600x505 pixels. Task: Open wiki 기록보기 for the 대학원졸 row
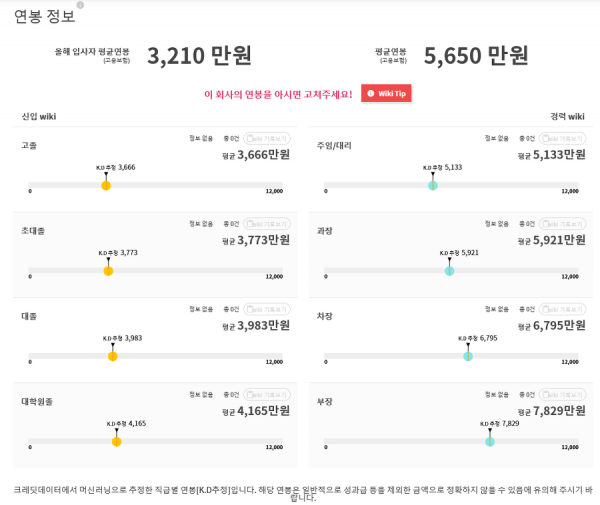coord(267,394)
